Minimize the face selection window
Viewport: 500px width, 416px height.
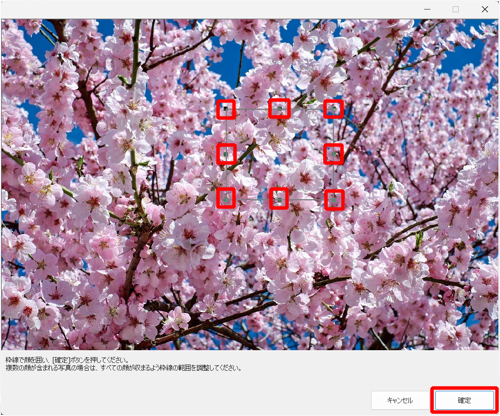[427, 9]
